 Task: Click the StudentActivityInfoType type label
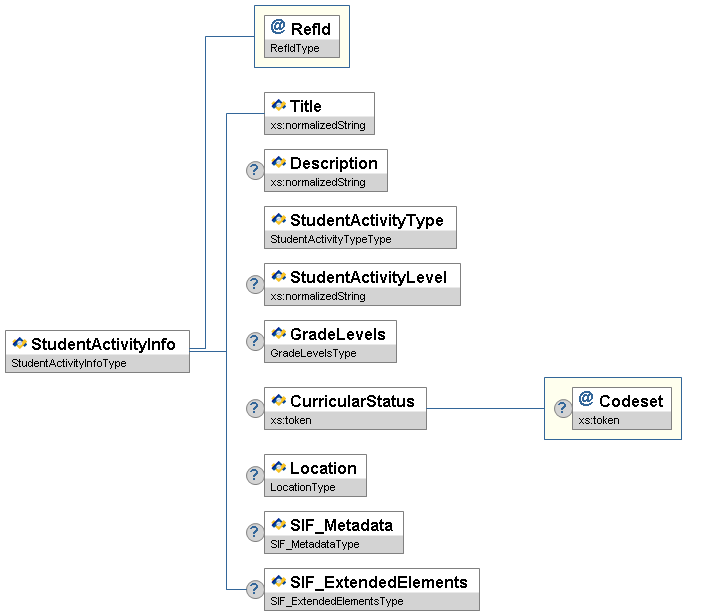[69, 363]
